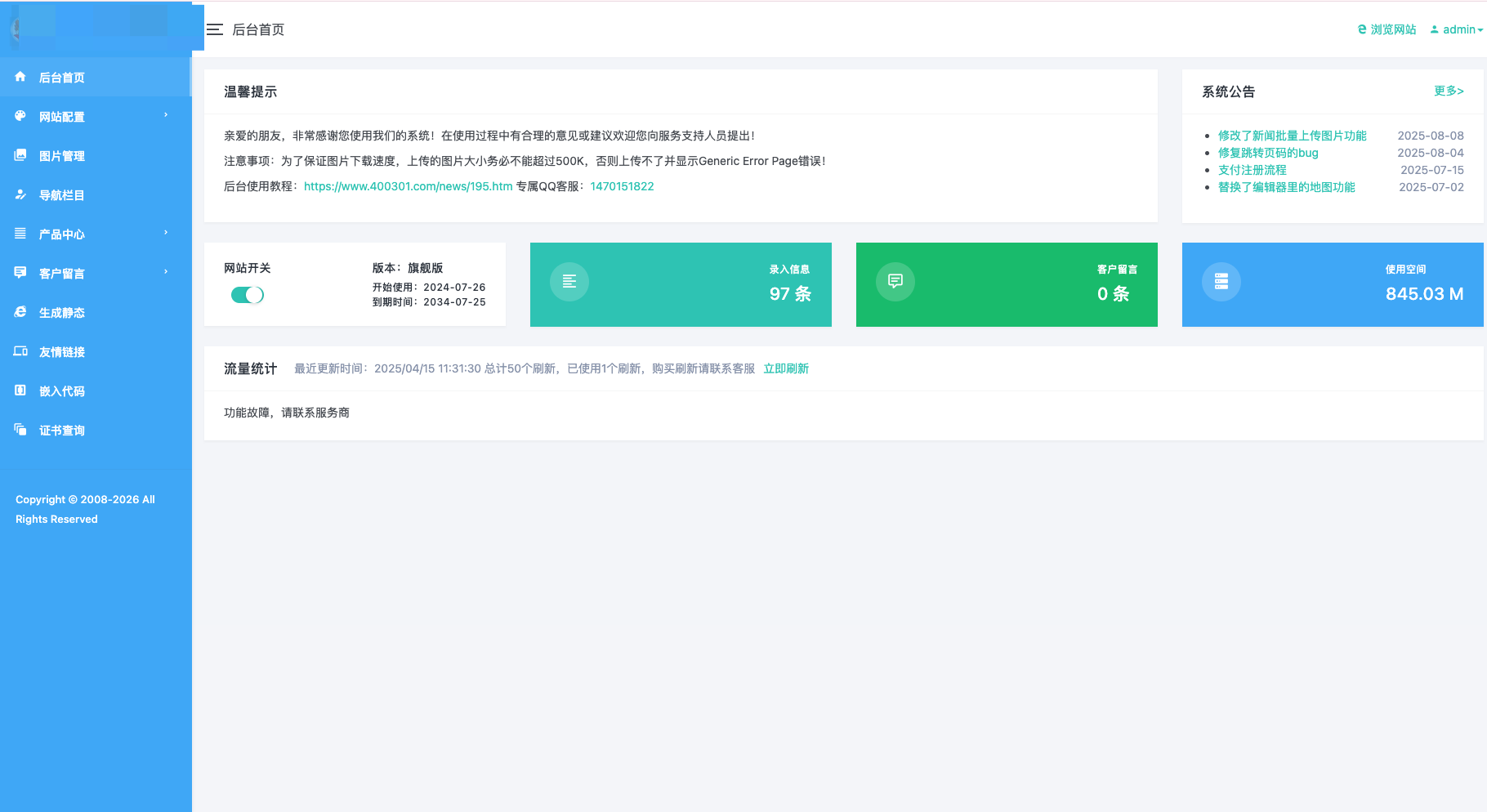Open the tutorial URL 400301.com/news/195.htm
Screen dimensions: 1487x812
pyautogui.click(x=409, y=186)
